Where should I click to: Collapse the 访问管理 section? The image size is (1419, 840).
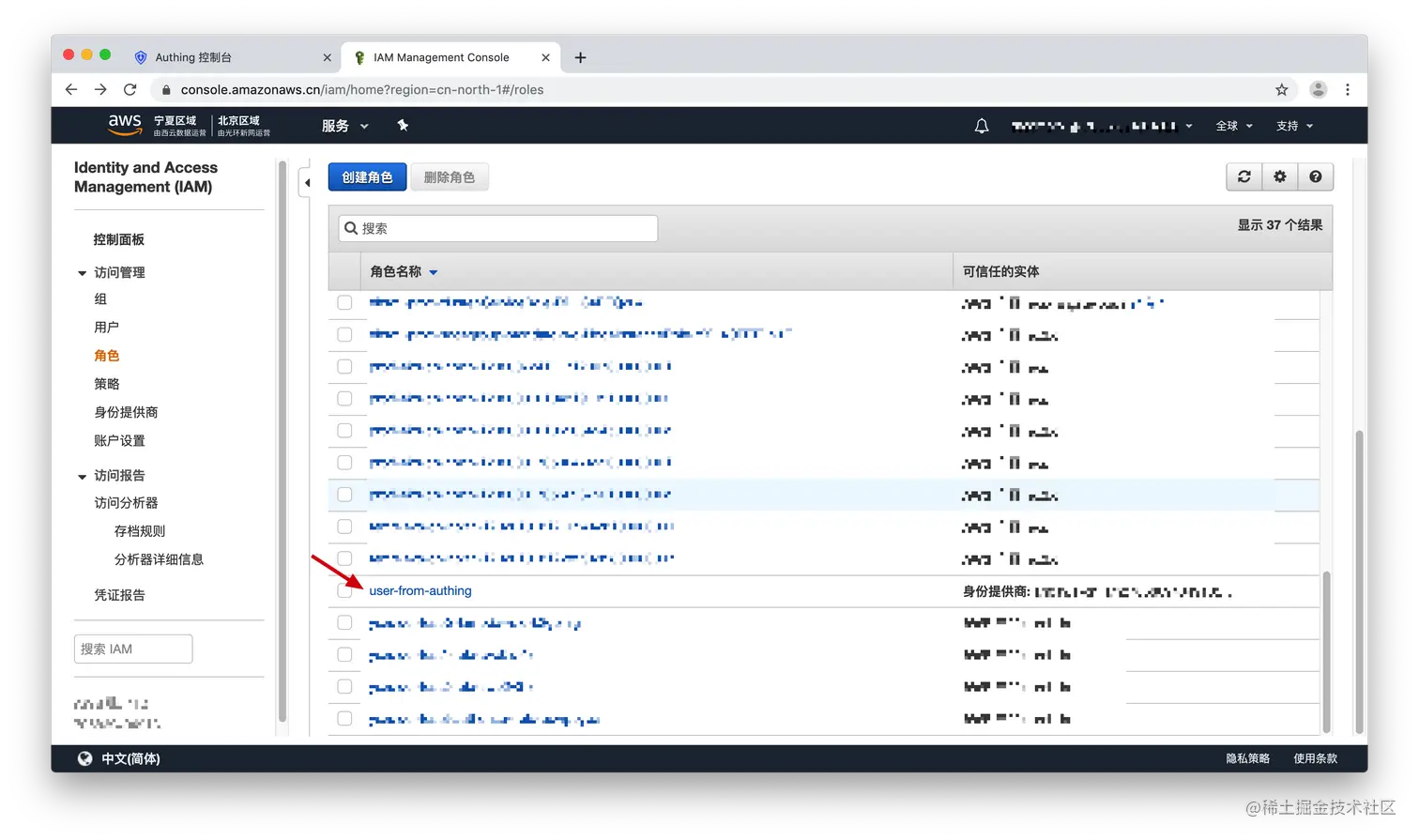tap(82, 273)
